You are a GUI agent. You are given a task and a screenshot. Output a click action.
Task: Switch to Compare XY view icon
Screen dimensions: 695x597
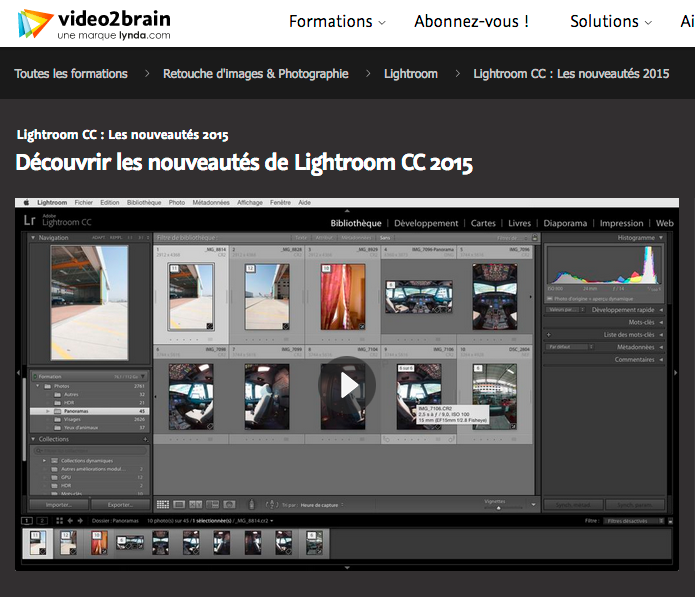tap(195, 504)
